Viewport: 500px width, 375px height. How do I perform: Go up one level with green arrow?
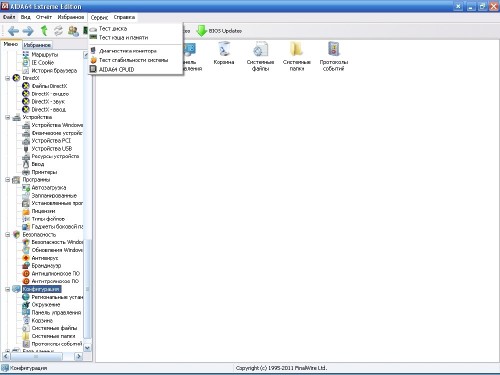click(x=44, y=31)
